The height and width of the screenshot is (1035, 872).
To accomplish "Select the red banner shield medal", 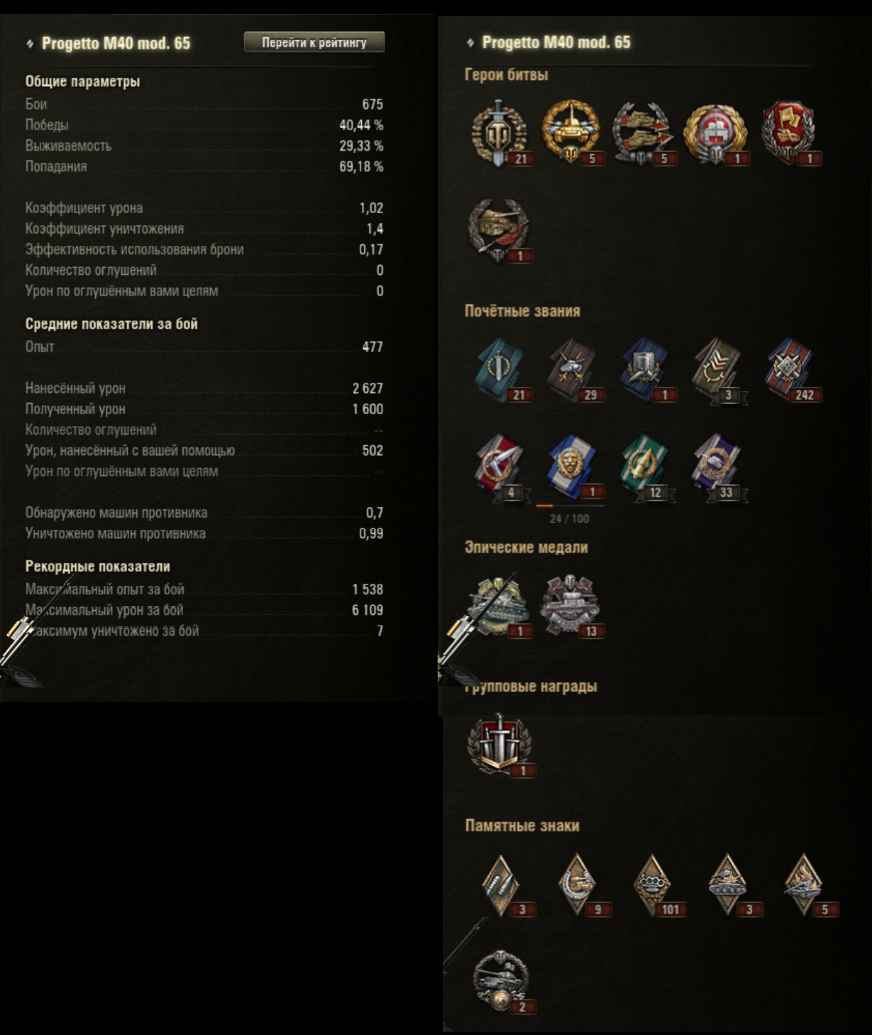I will pos(789,132).
